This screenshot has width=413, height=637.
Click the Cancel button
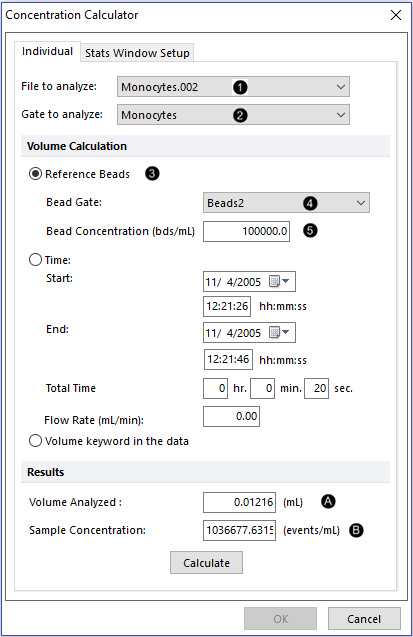pyautogui.click(x=364, y=619)
